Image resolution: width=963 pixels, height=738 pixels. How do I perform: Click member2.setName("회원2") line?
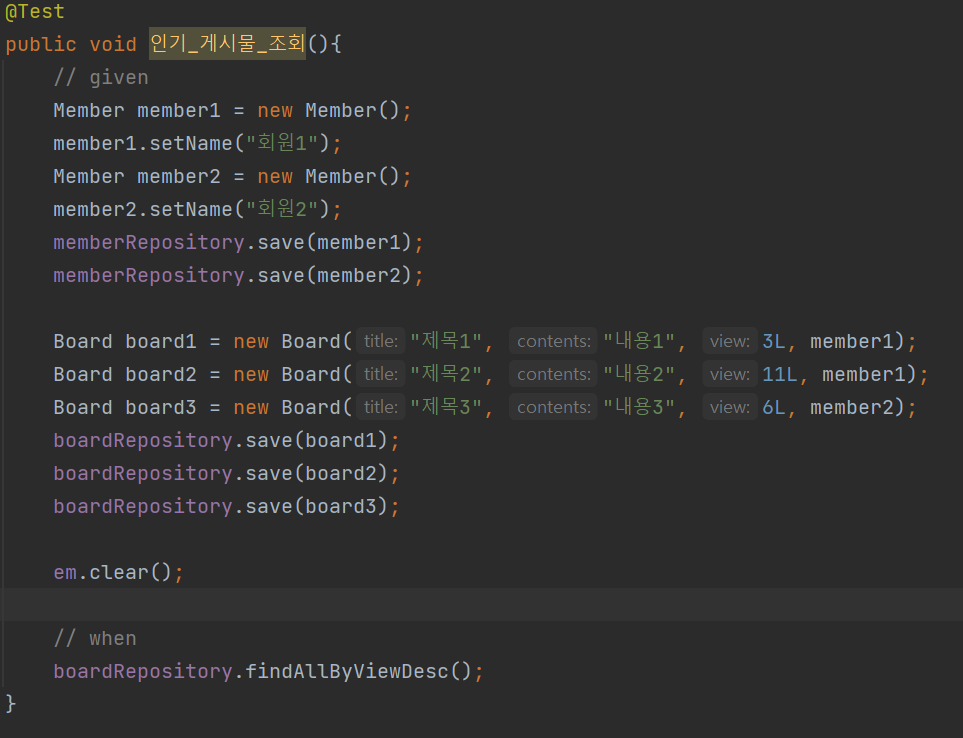click(197, 209)
